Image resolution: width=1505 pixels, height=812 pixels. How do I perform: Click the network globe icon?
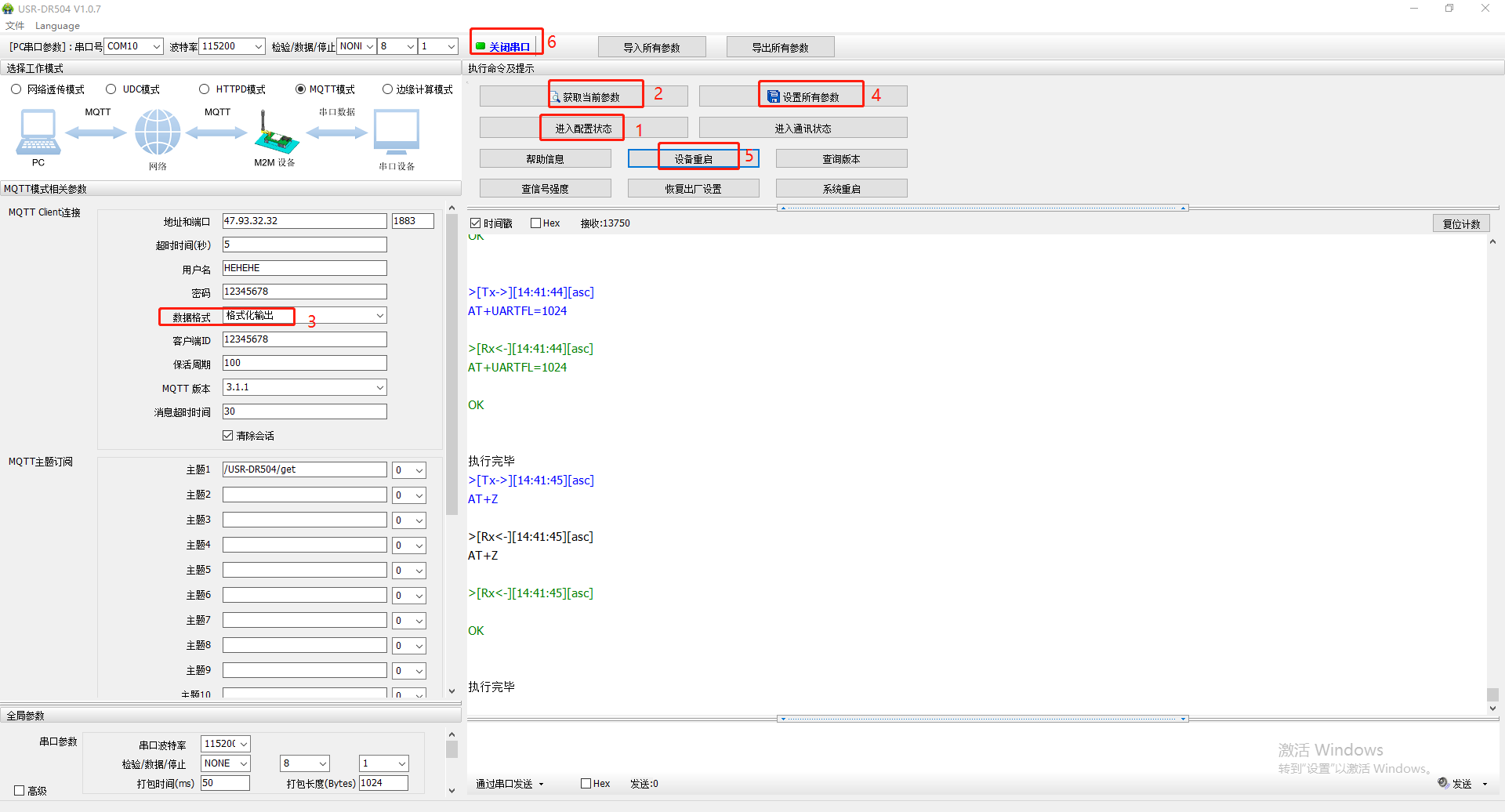pyautogui.click(x=158, y=132)
